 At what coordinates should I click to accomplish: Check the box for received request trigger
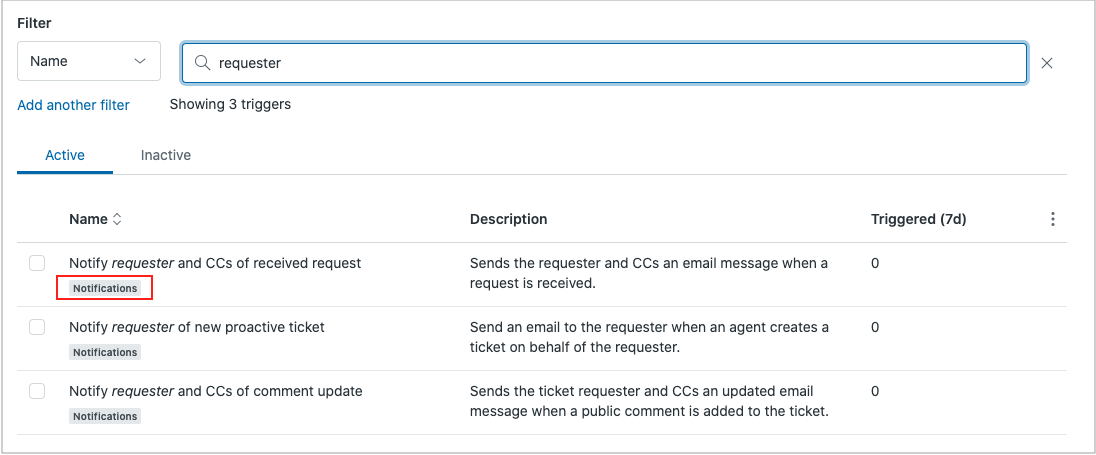pos(37,263)
